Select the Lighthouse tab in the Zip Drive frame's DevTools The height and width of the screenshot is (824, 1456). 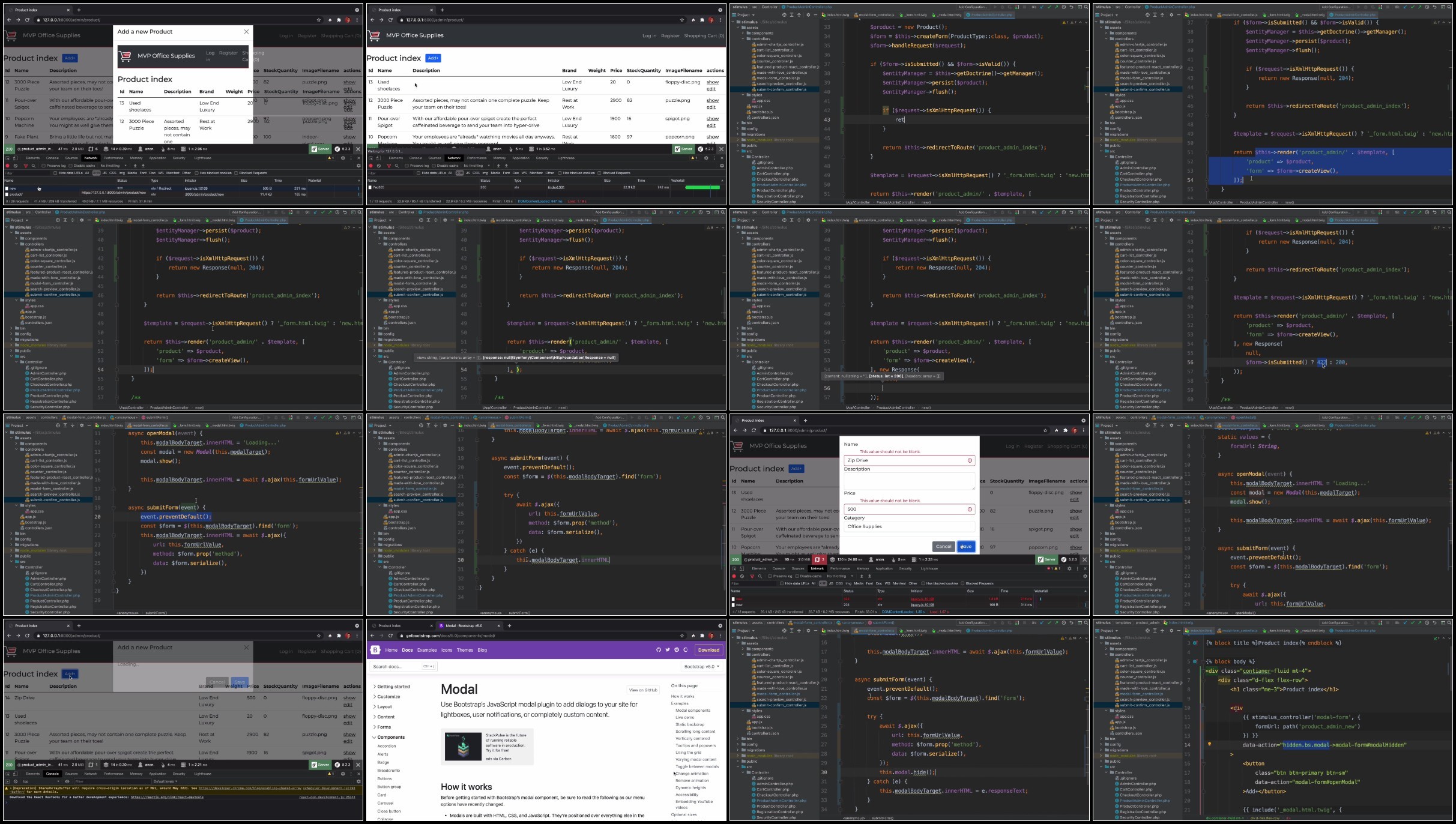(x=929, y=568)
